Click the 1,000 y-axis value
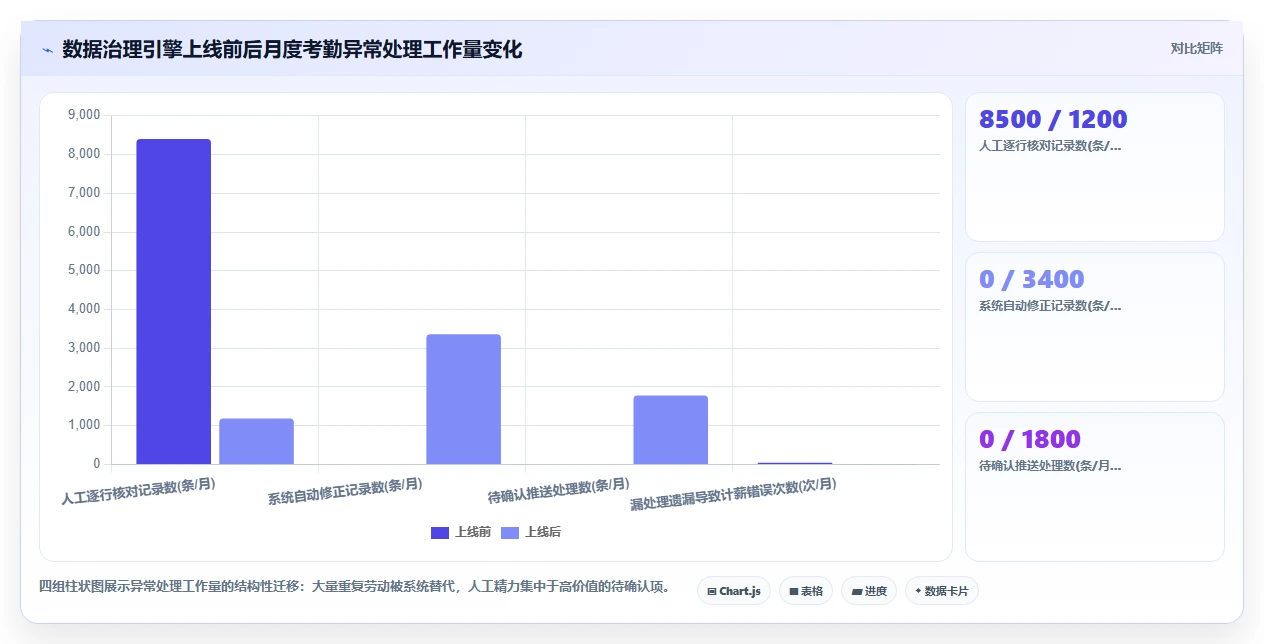The width and height of the screenshot is (1264, 644). 84,425
